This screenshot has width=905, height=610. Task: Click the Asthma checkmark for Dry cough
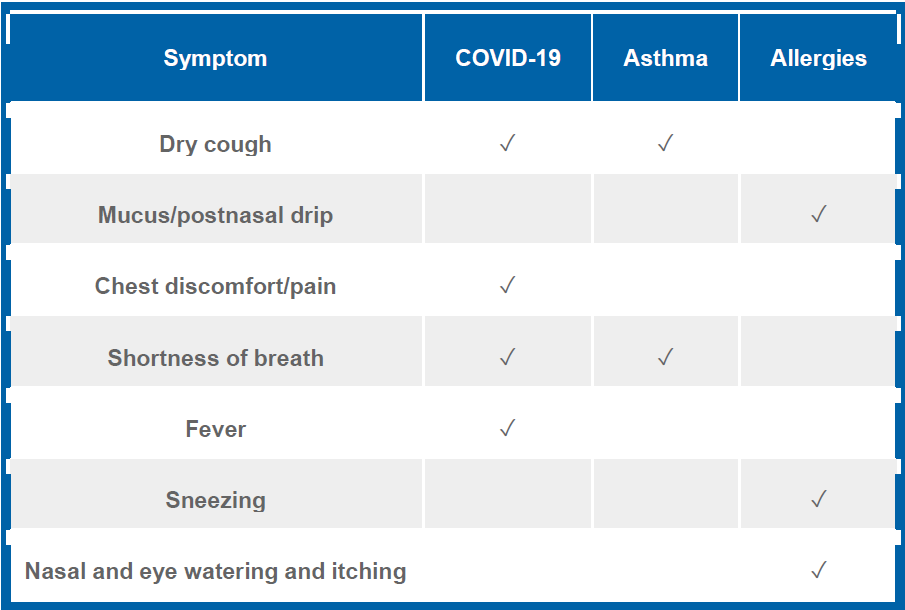click(x=665, y=143)
